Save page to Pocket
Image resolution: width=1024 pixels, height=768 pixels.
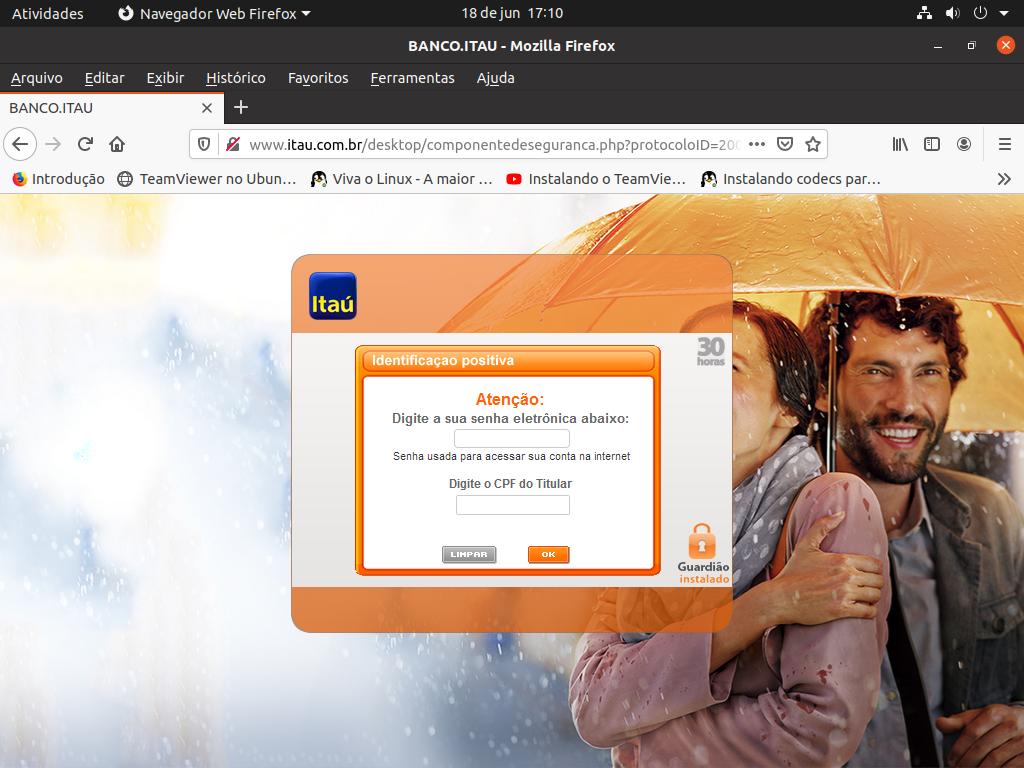(785, 144)
